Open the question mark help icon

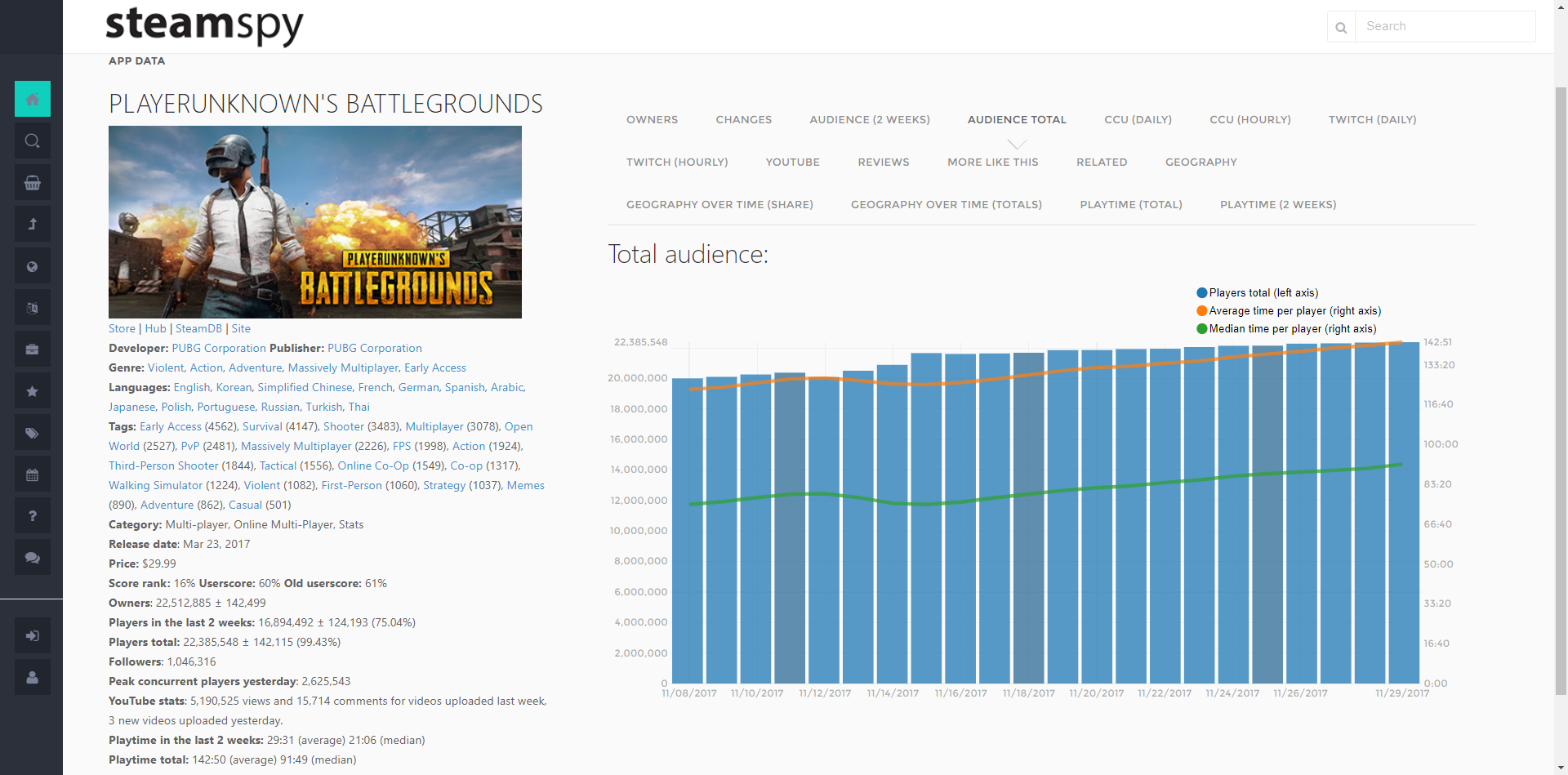click(x=33, y=515)
